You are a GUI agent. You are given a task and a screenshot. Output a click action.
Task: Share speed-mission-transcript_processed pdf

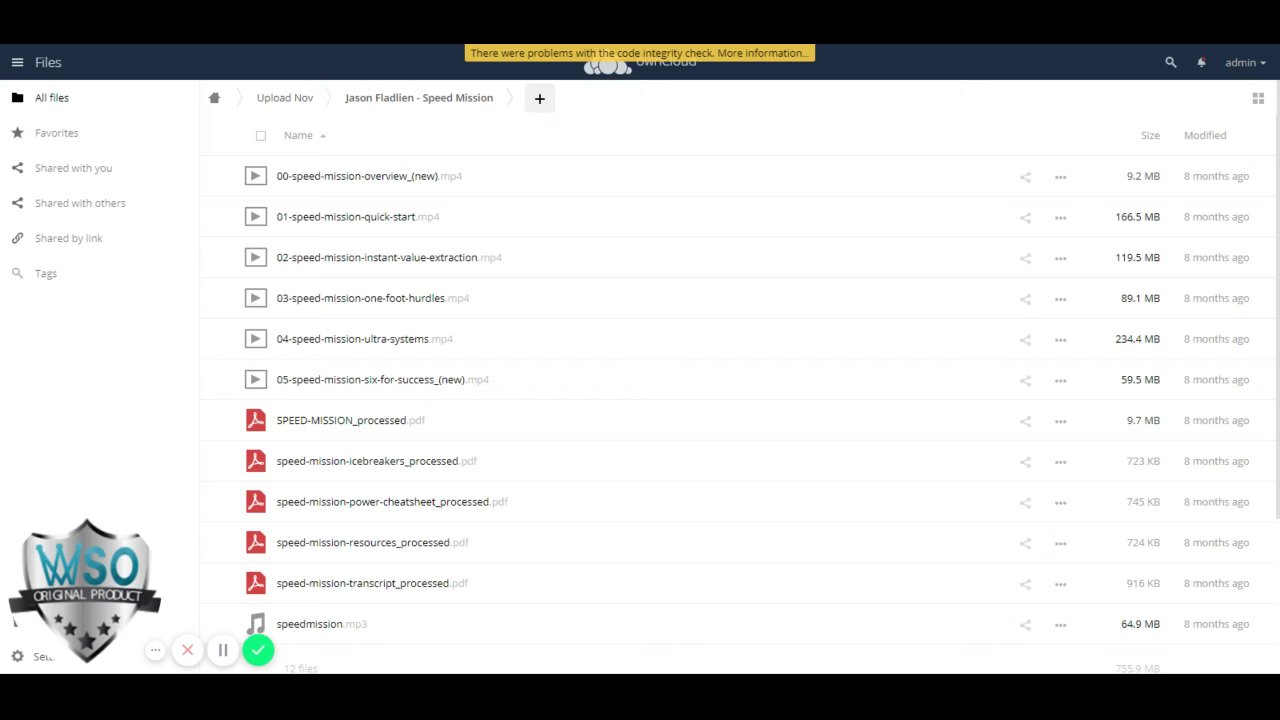coord(1025,584)
